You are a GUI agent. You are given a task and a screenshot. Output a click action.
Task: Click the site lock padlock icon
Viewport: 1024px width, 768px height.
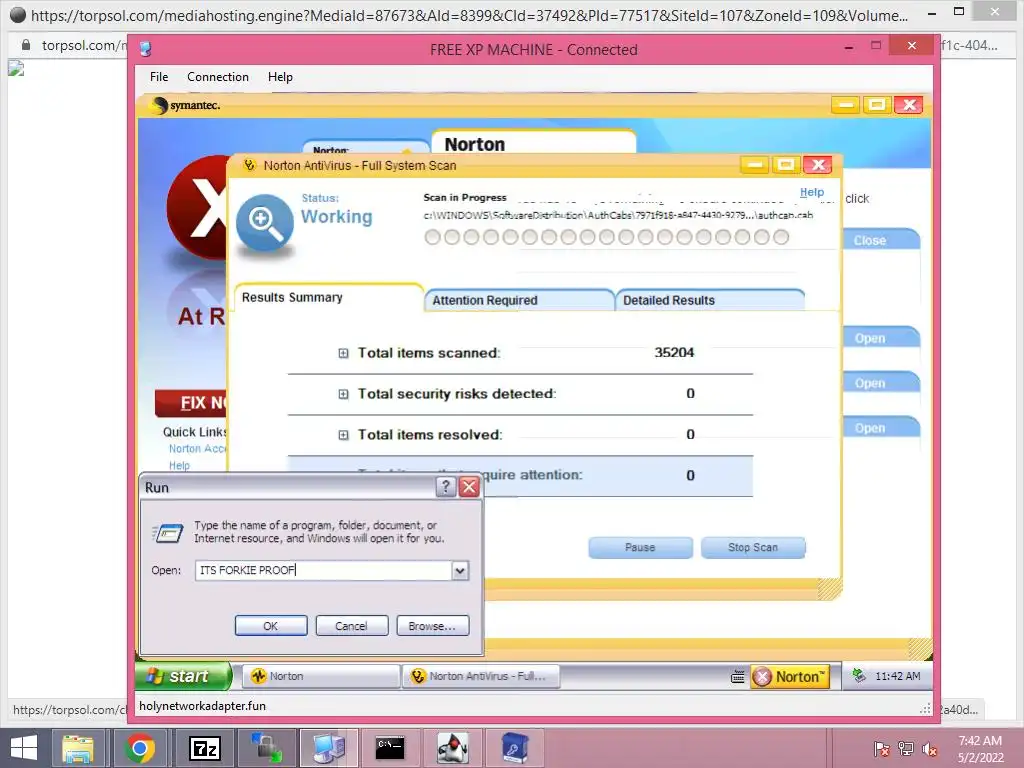coord(26,45)
